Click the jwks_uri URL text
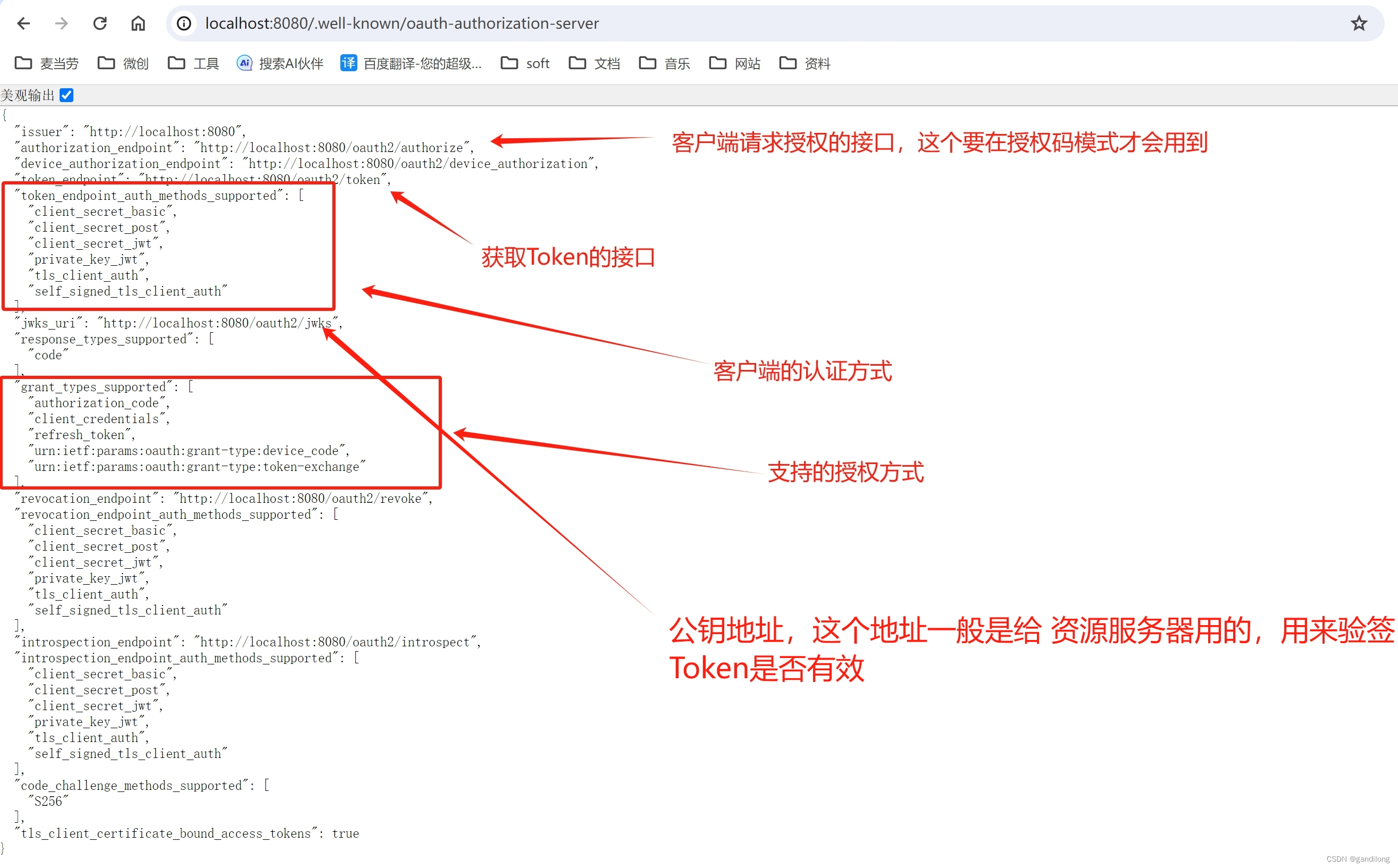Screen dimensions: 1398x868 (218, 323)
